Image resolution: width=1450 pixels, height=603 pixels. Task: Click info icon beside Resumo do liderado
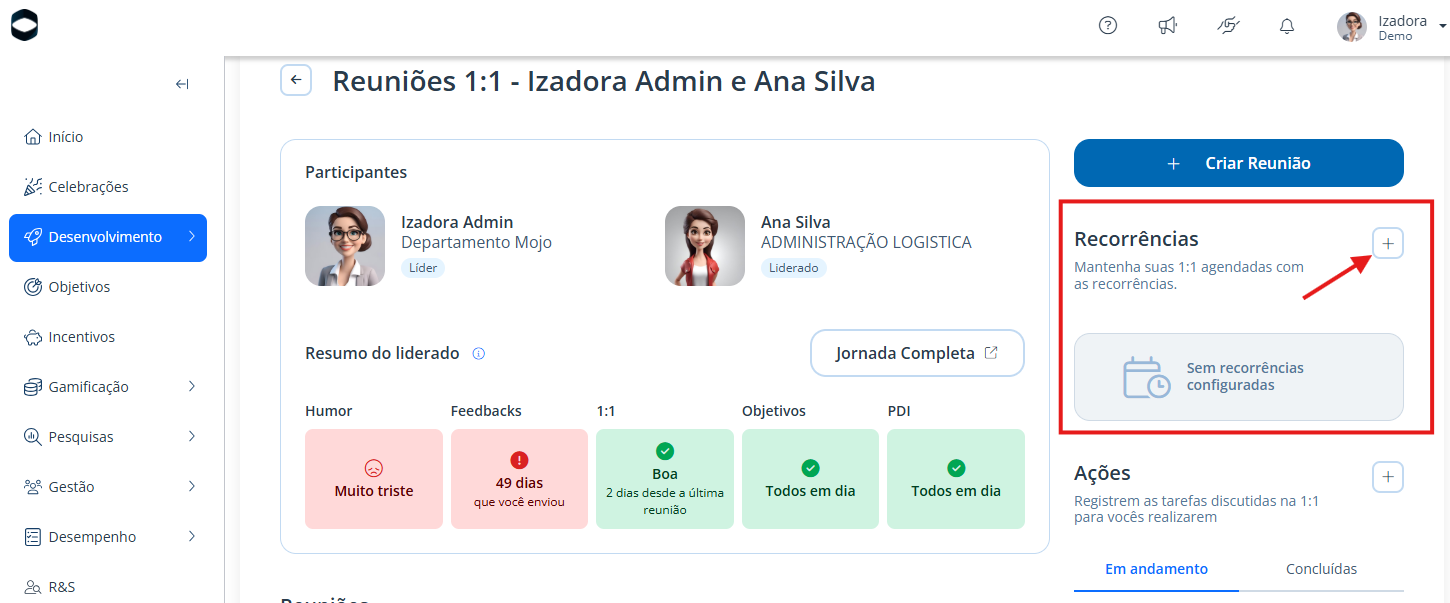pyautogui.click(x=478, y=354)
